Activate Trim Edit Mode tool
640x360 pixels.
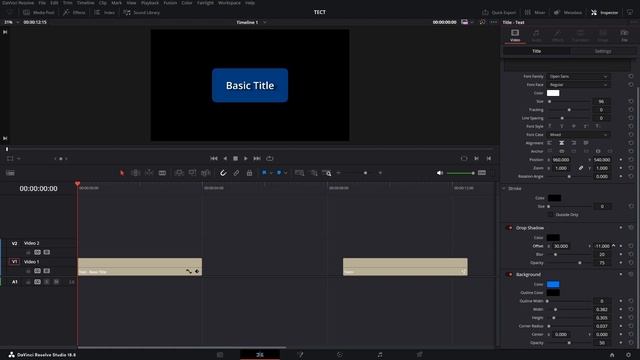point(136,173)
